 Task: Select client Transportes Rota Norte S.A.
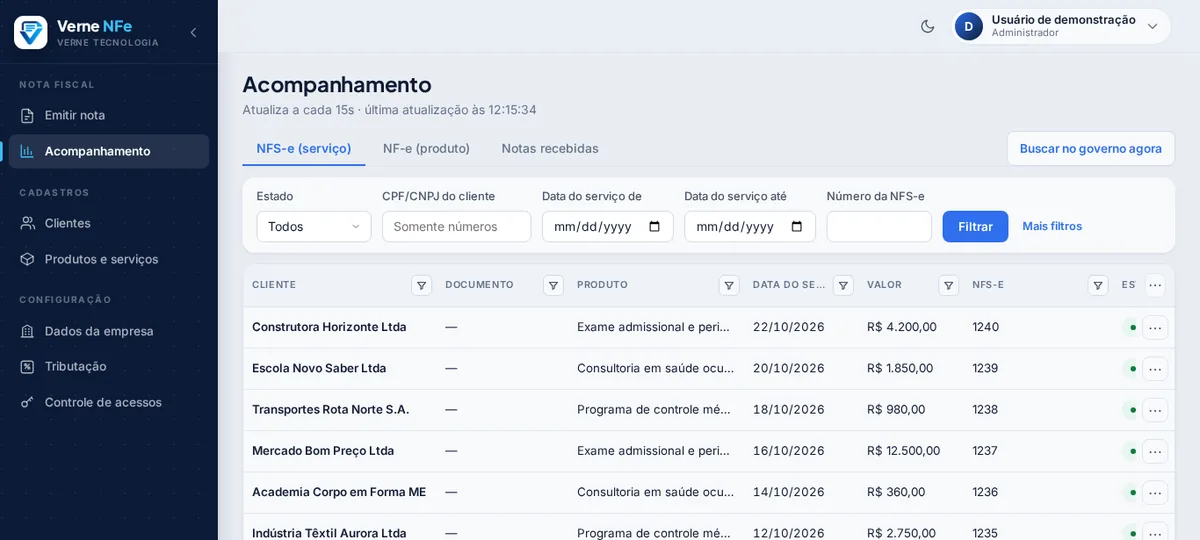pyautogui.click(x=331, y=409)
